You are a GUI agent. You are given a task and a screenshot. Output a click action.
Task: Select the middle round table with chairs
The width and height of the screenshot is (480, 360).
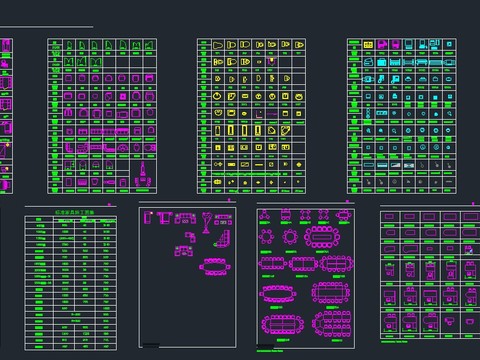(290, 237)
